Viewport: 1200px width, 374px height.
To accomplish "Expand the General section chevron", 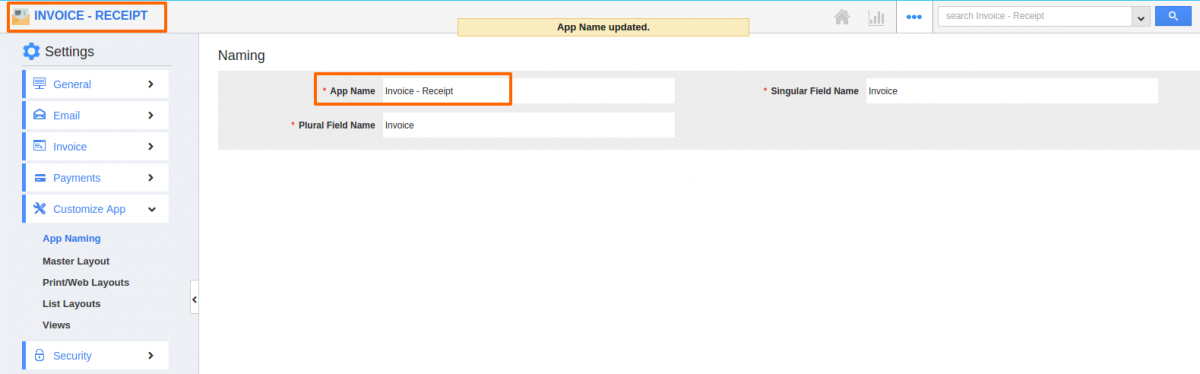I will pyautogui.click(x=151, y=84).
